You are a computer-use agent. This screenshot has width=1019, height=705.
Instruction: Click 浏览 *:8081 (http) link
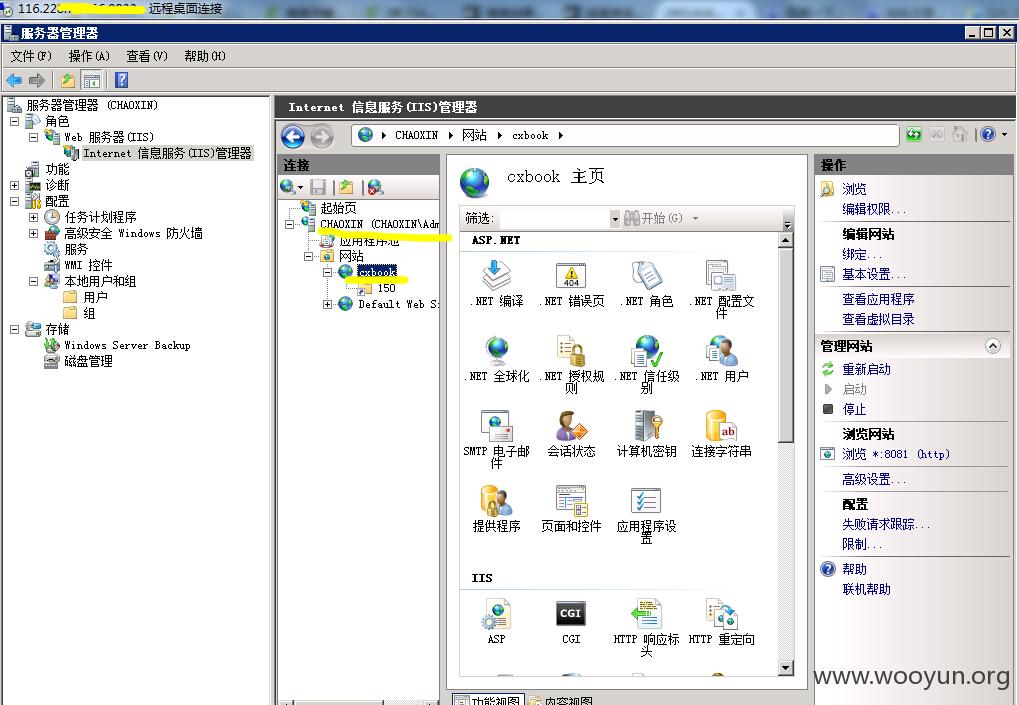(x=896, y=454)
